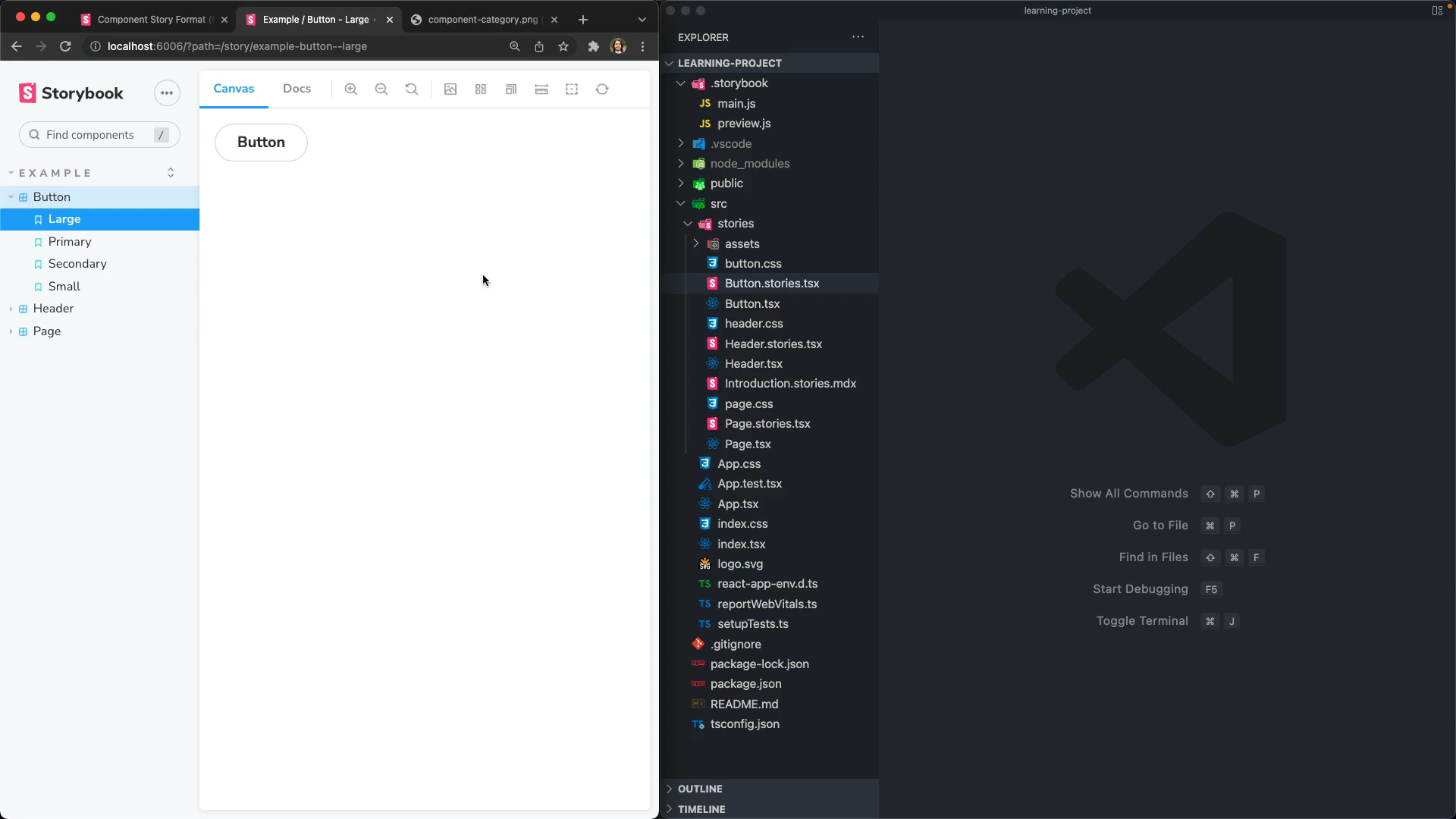
Task: Open the Storybook three-dot menu
Action: [x=166, y=92]
